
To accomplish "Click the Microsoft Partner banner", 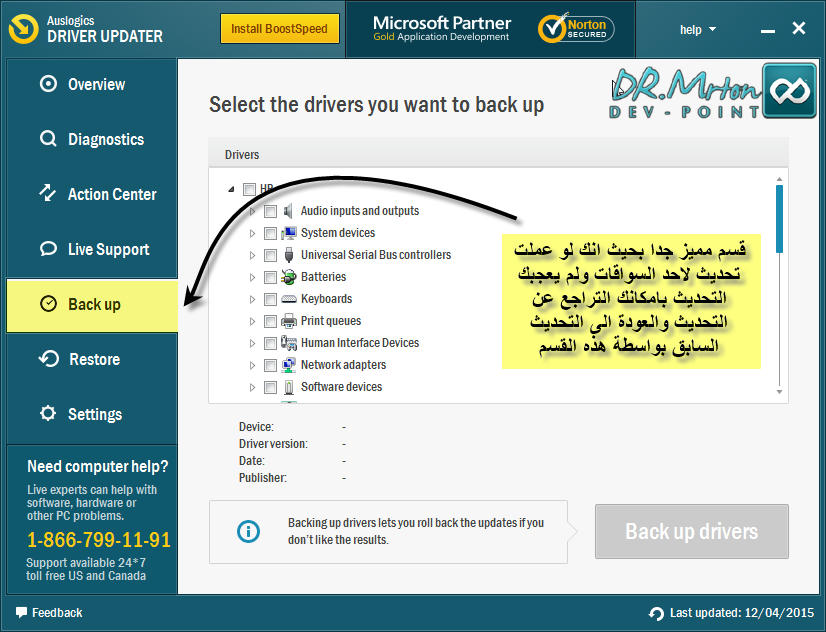I will [x=441, y=28].
